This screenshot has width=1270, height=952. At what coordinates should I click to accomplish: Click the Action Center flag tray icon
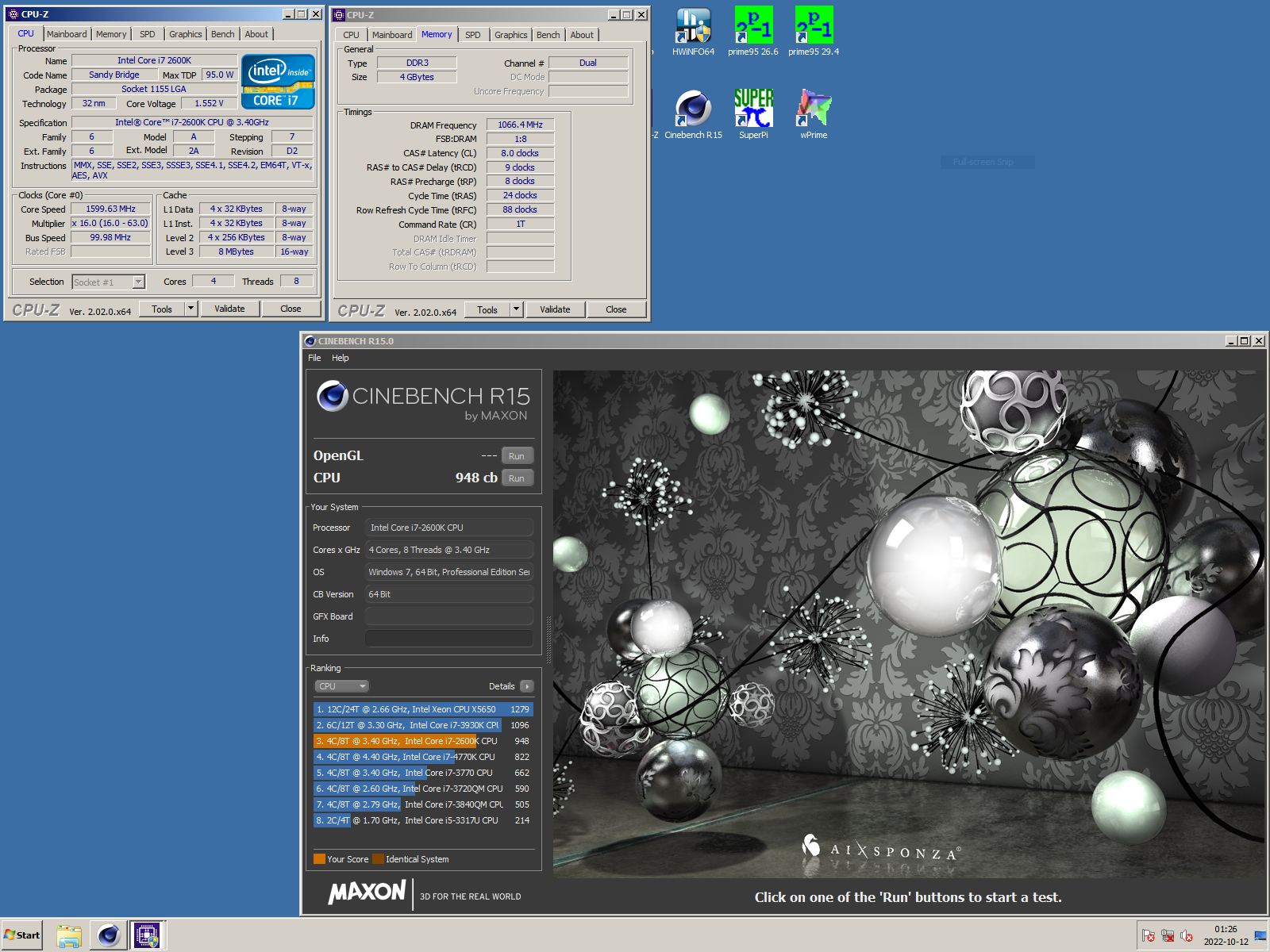click(1149, 936)
